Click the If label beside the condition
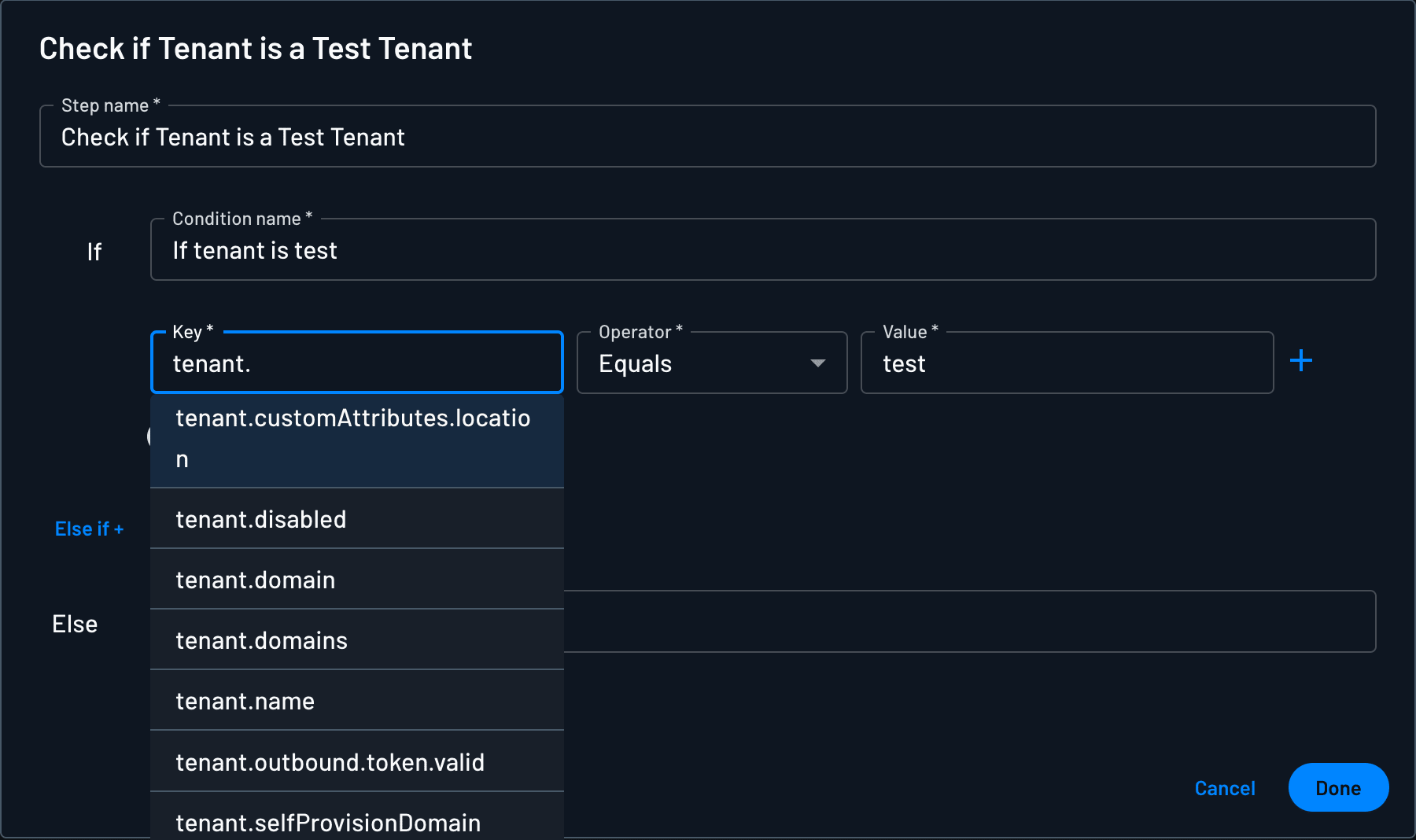Viewport: 1416px width, 840px height. 94,251
